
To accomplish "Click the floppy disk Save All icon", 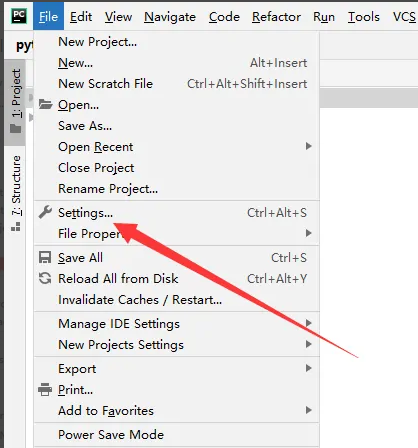I will coord(45,257).
